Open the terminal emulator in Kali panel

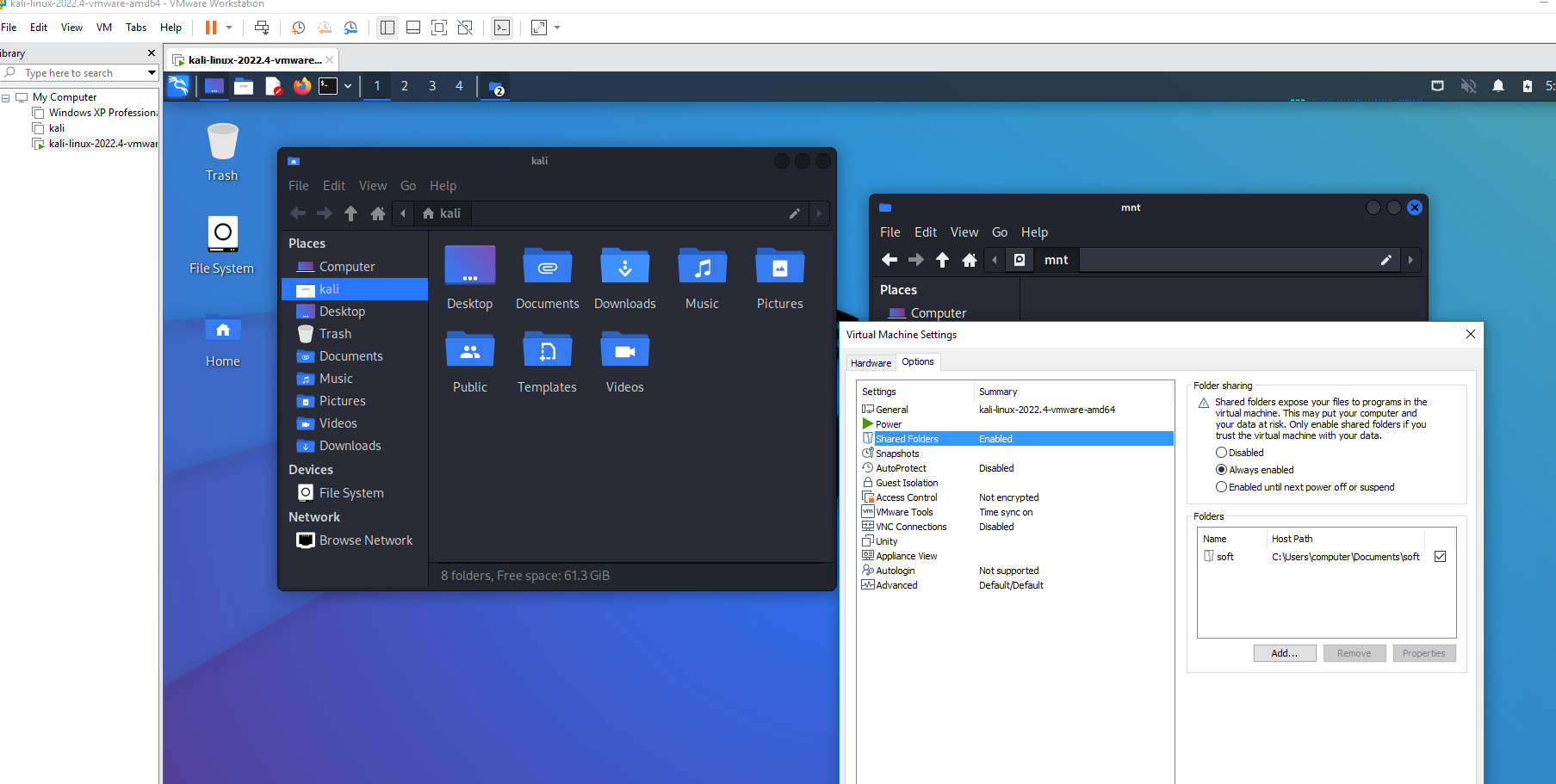328,86
